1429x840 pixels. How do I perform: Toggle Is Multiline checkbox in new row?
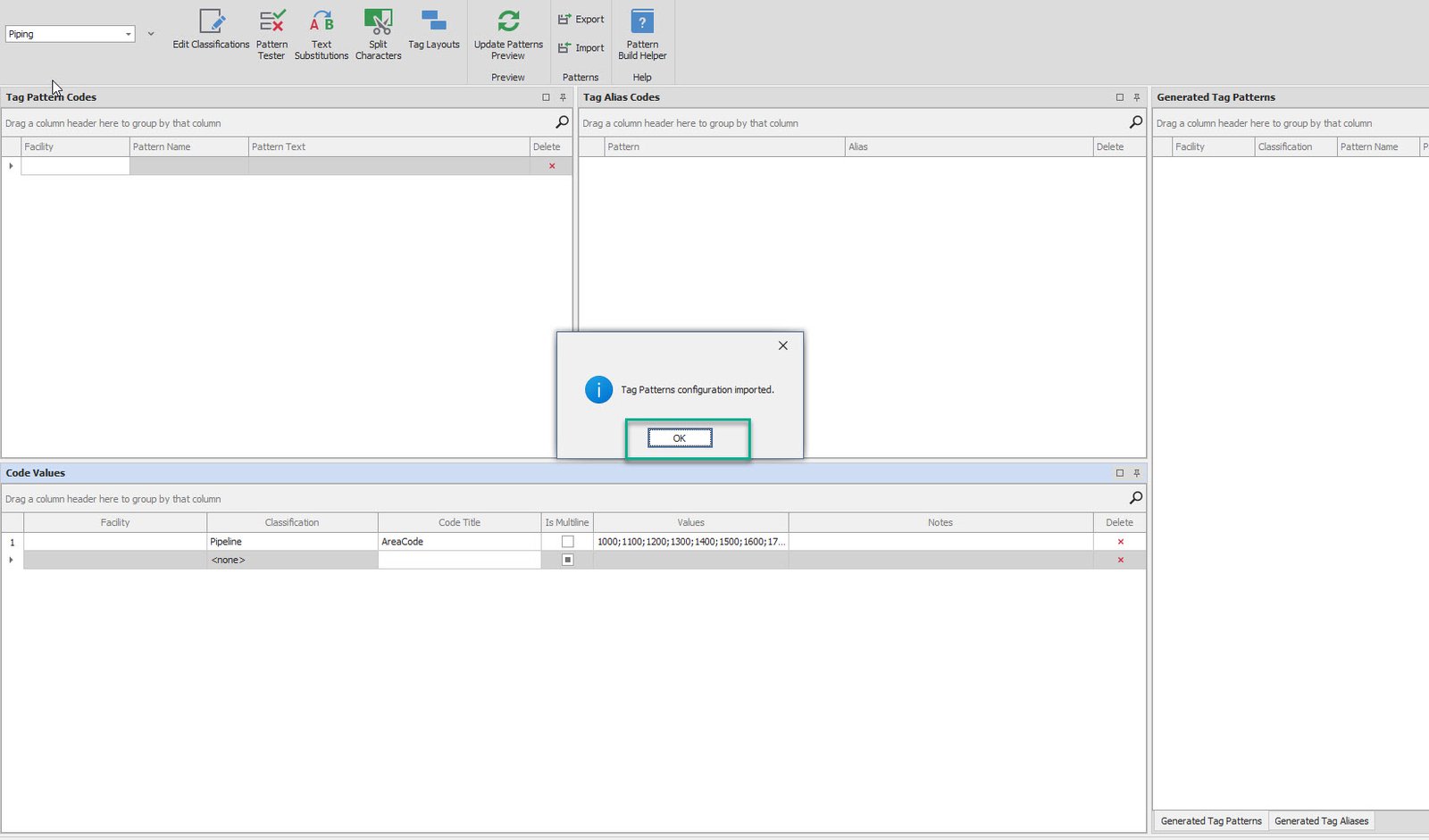(567, 560)
